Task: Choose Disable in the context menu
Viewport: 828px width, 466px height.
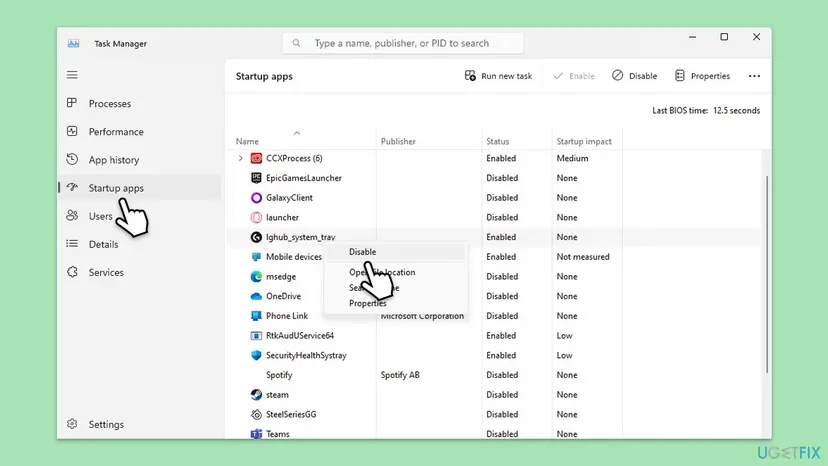Action: (x=363, y=252)
